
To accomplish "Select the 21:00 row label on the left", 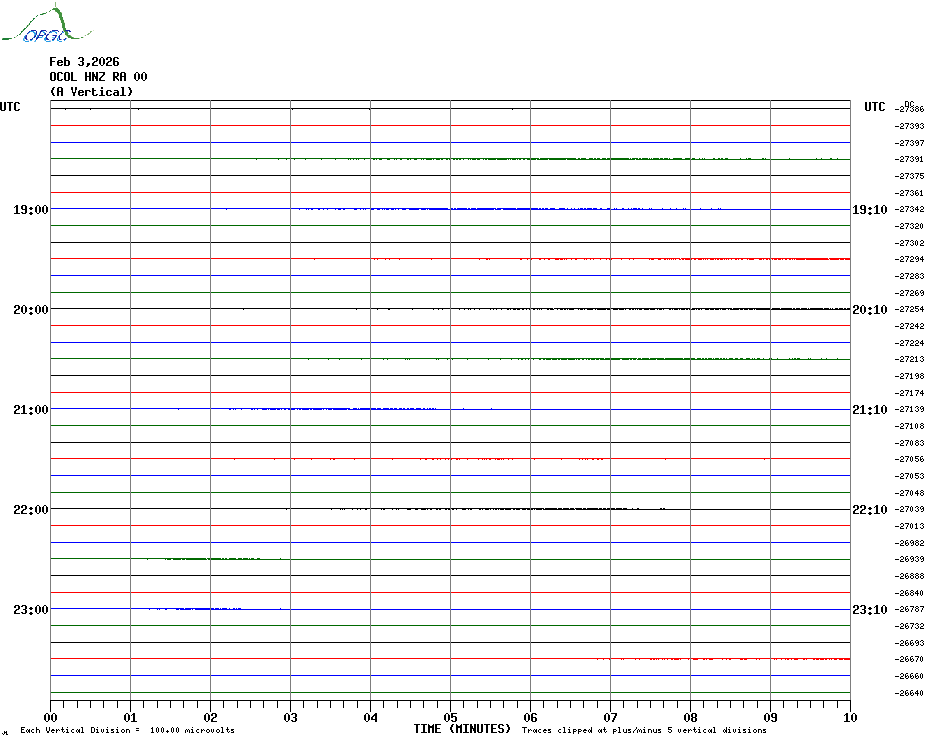I will [30, 410].
